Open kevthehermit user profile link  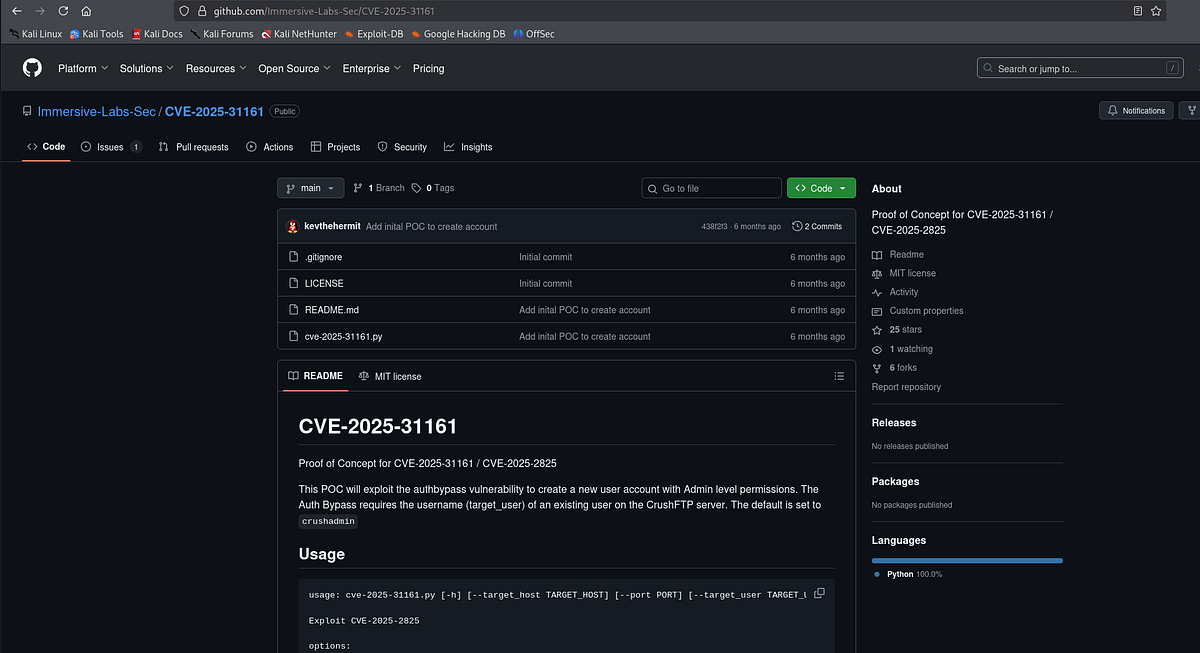[332, 226]
